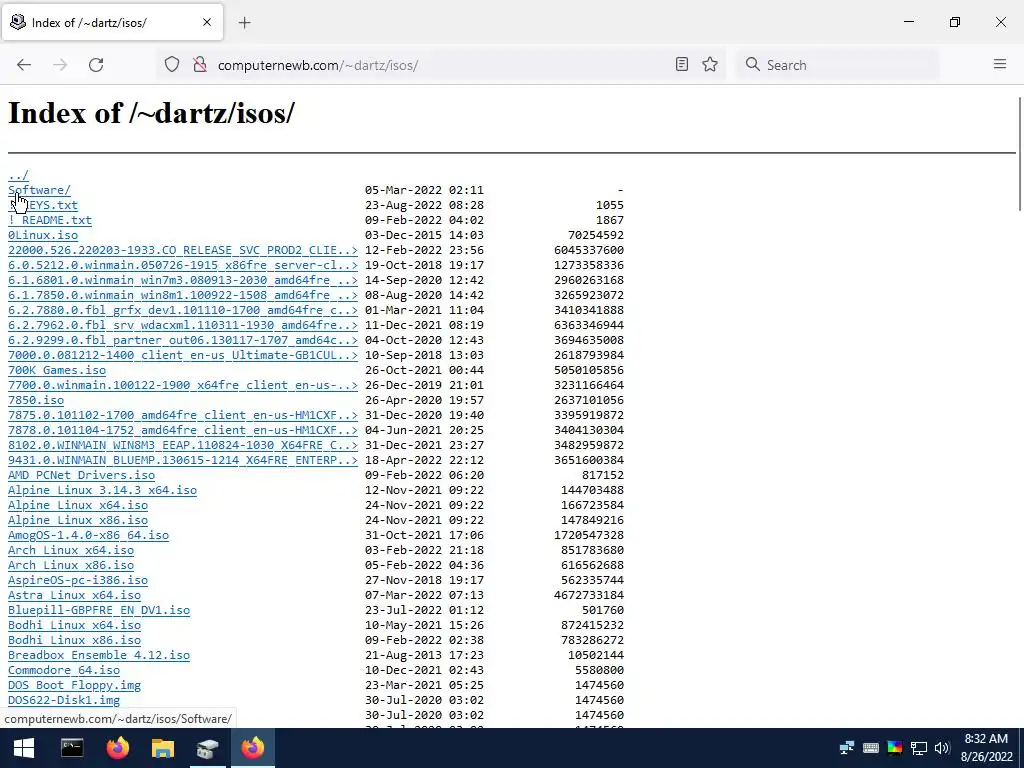Open 6.0.5212.0.winmain server link

point(183,265)
